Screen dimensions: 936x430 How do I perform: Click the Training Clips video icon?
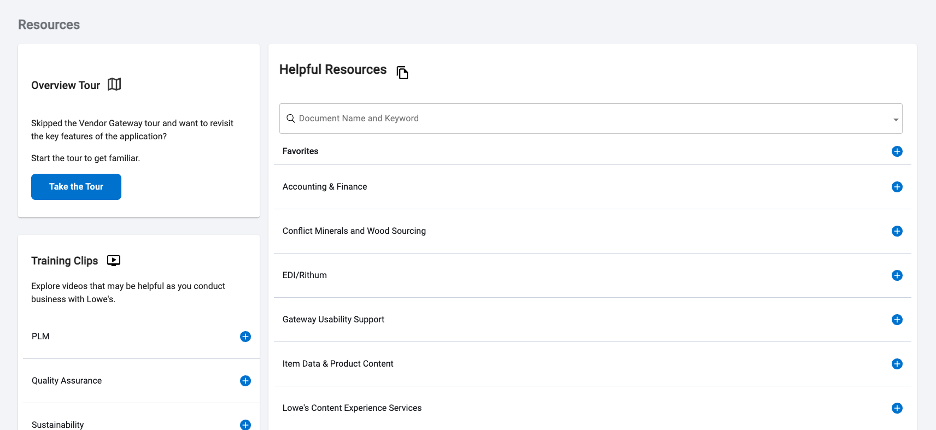[x=113, y=260]
